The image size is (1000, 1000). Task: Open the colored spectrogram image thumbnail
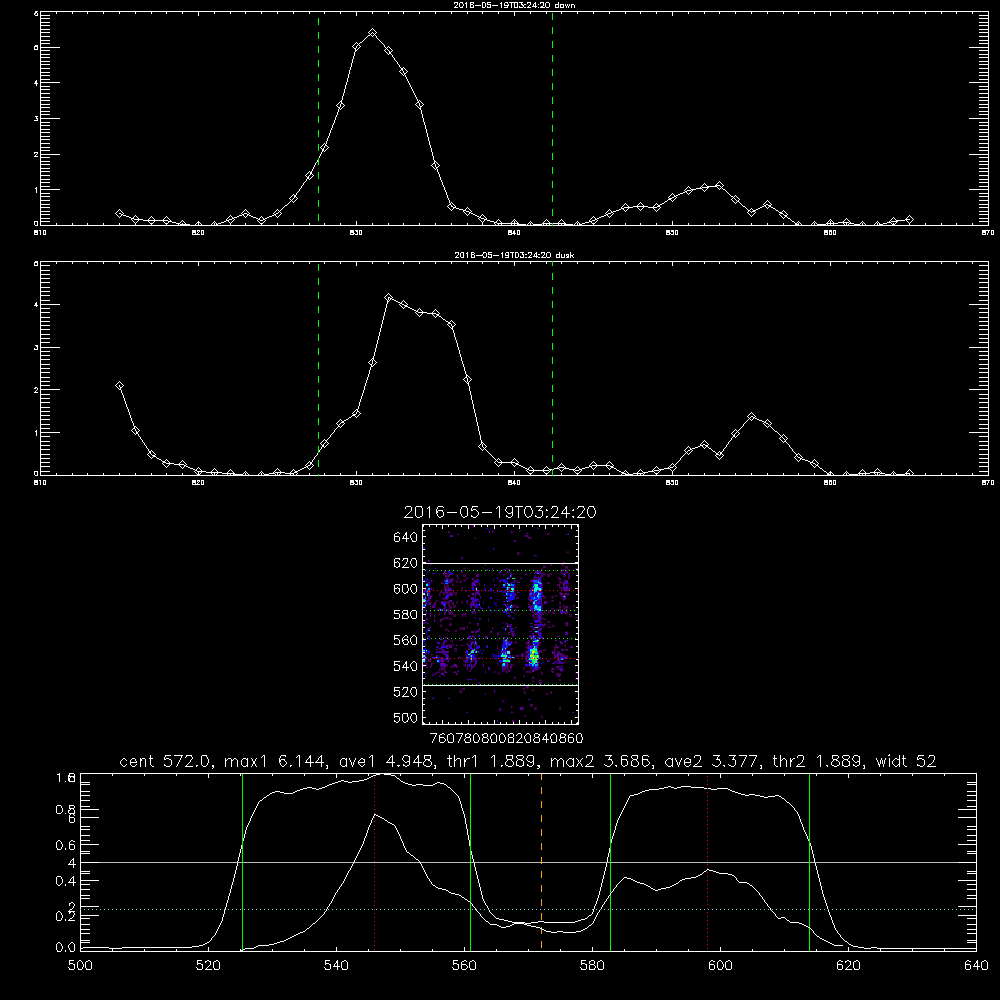pyautogui.click(x=501, y=624)
